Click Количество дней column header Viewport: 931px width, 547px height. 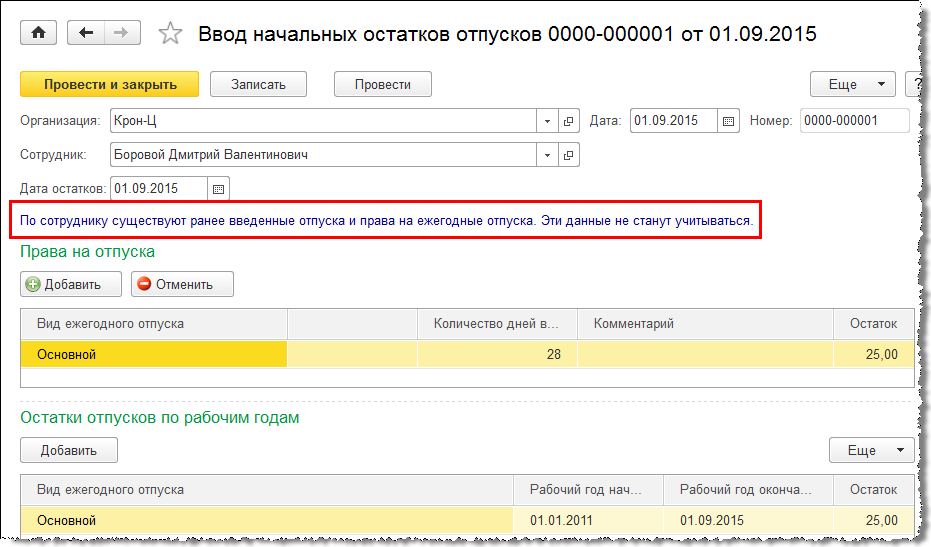coord(498,324)
